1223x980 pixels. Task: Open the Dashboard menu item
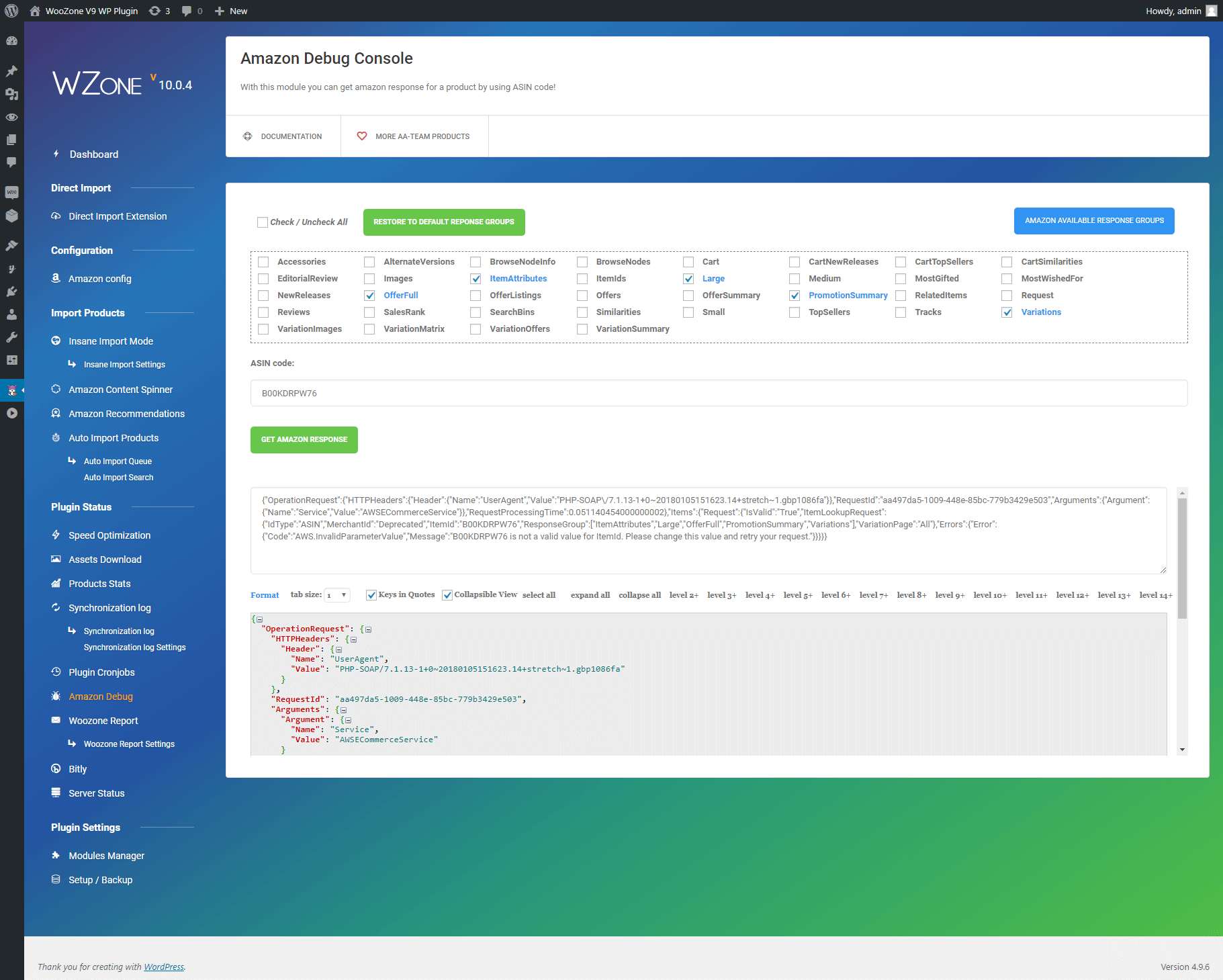point(94,154)
